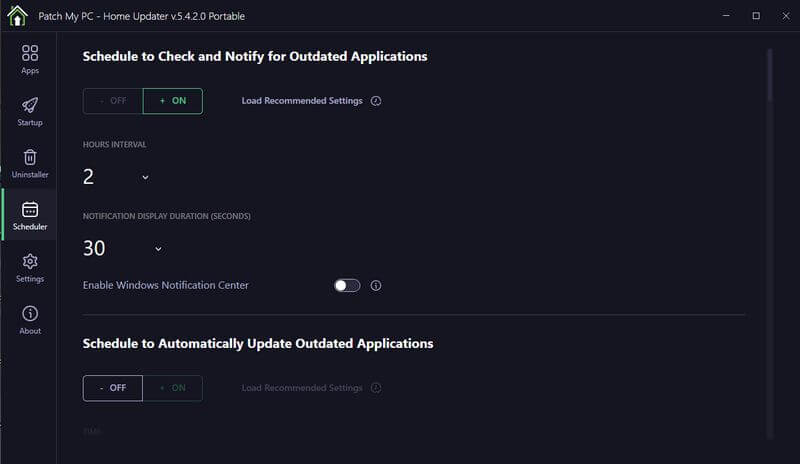Viewport: 800px width, 464px height.
Task: Click info icon beside Load Recommended Settings
Action: click(376, 101)
